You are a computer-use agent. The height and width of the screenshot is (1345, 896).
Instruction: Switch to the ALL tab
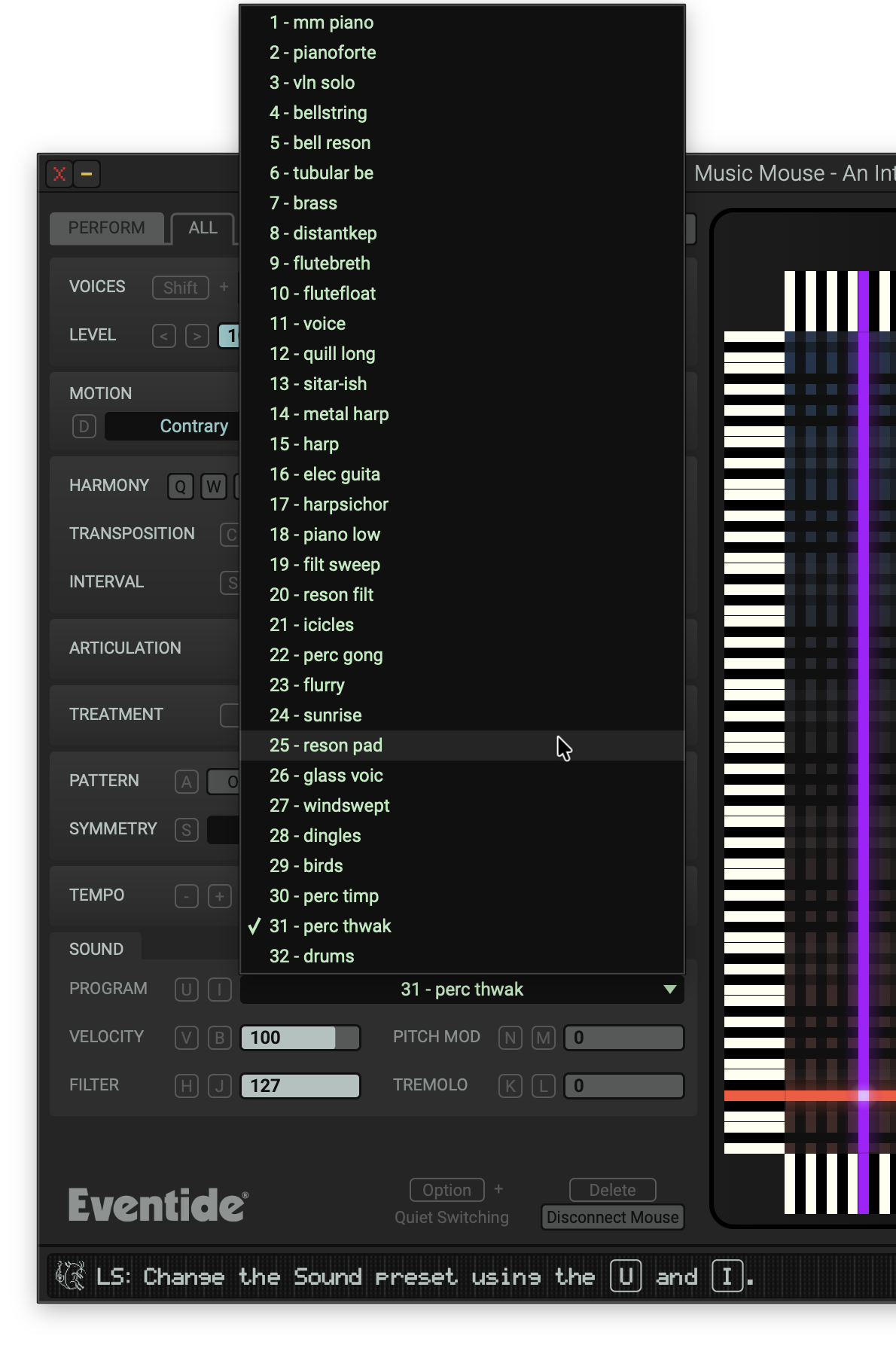[203, 228]
